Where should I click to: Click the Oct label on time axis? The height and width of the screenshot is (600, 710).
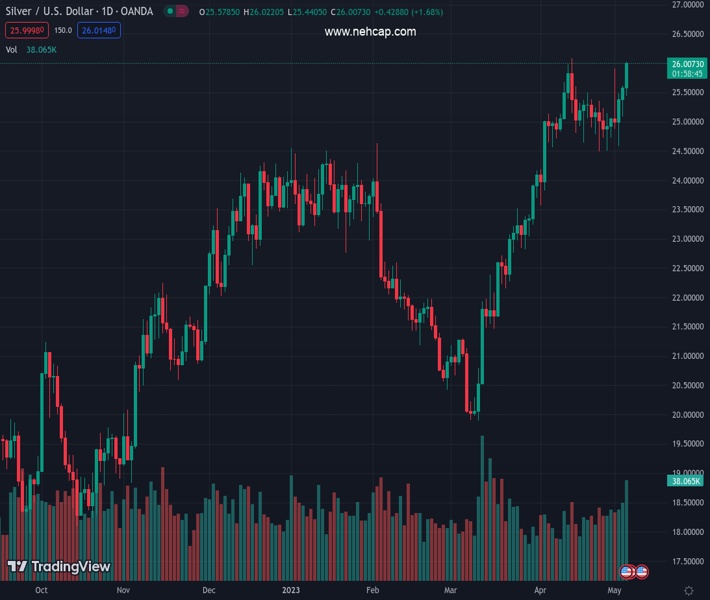tap(41, 591)
